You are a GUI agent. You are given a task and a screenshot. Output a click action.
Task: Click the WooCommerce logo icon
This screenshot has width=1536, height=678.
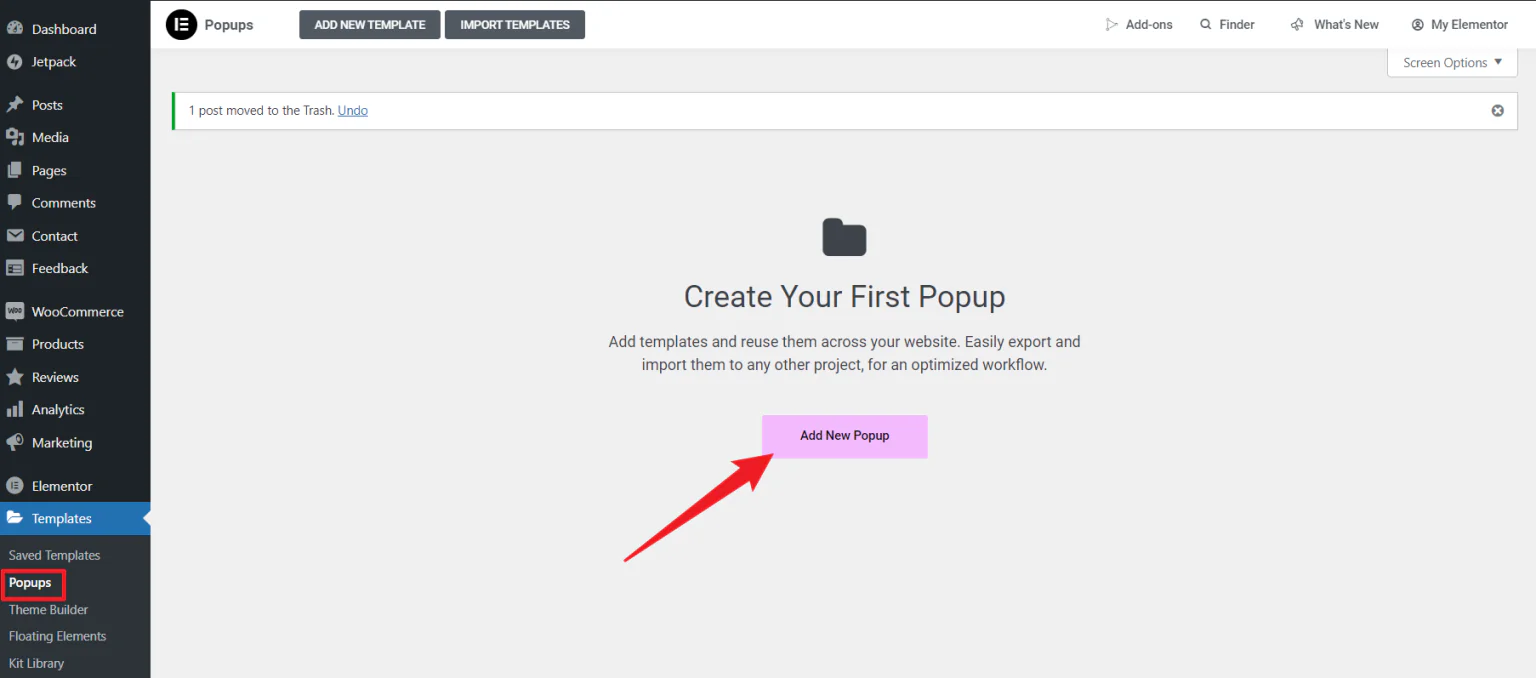point(15,311)
